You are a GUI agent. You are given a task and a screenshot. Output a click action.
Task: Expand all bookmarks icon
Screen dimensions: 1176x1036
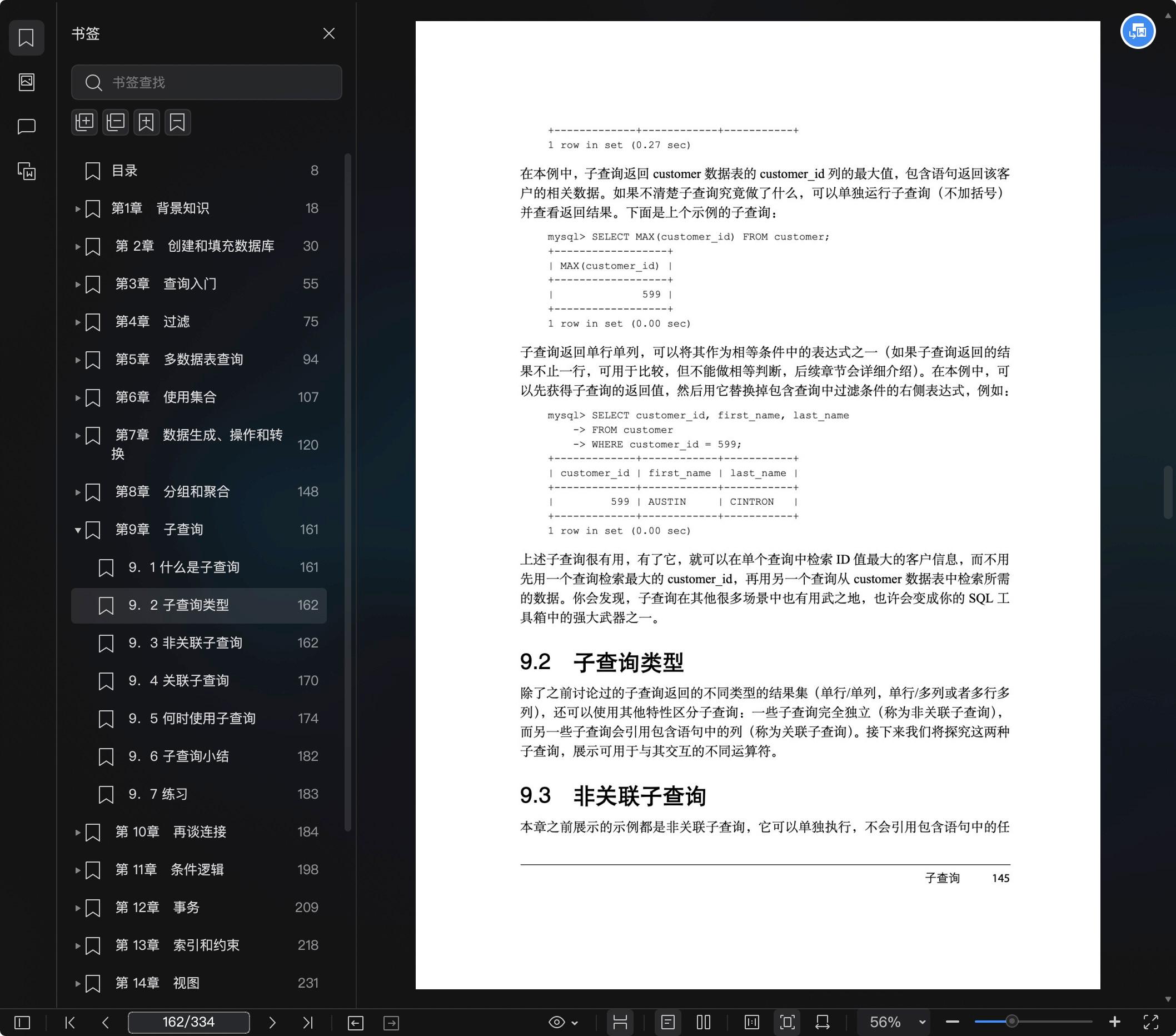click(x=84, y=122)
